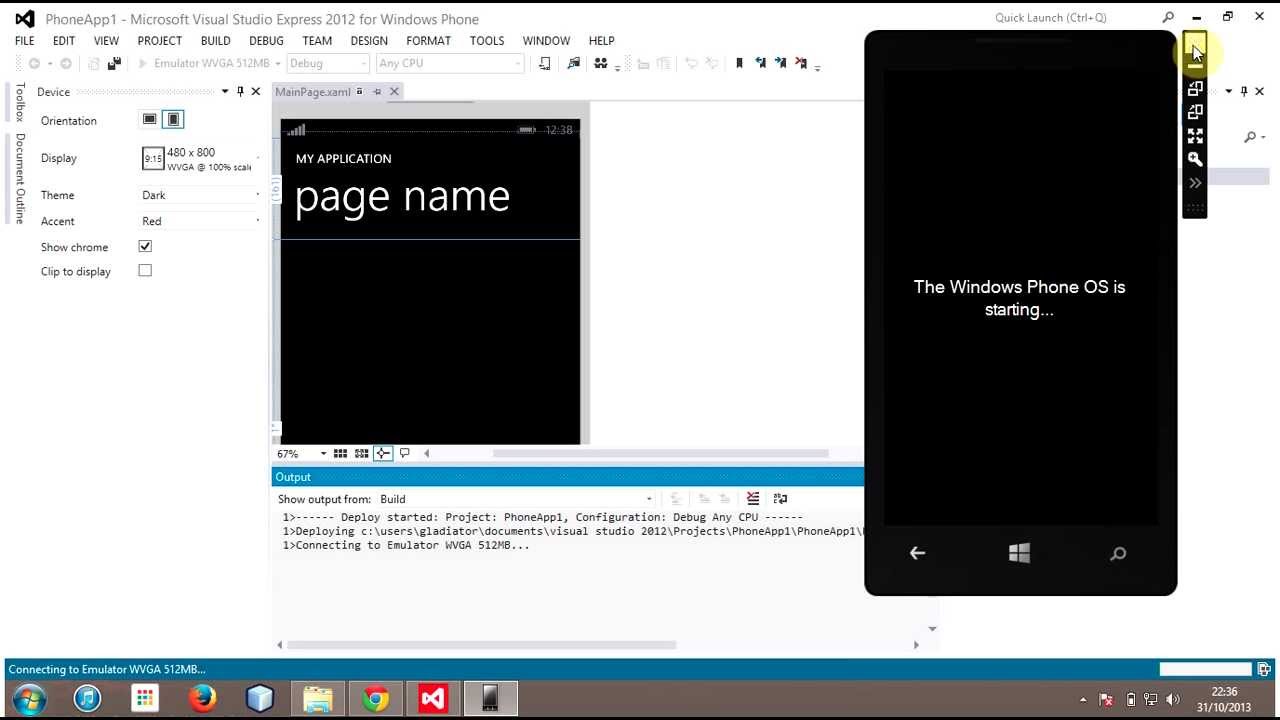Open emulator additional tools chevron
The width and height of the screenshot is (1280, 720).
1195,183
